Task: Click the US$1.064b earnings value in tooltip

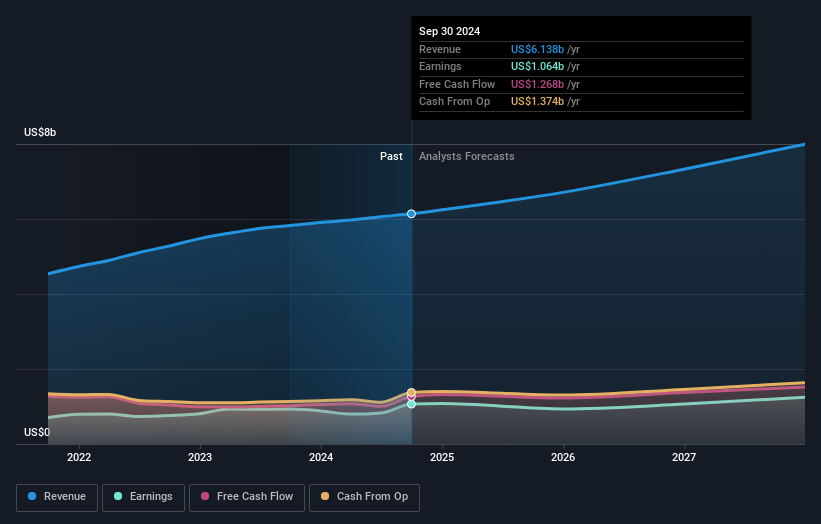Action: tap(537, 66)
